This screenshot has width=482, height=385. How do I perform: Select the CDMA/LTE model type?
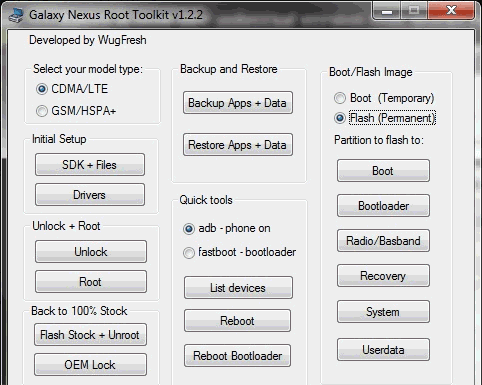[72, 89]
